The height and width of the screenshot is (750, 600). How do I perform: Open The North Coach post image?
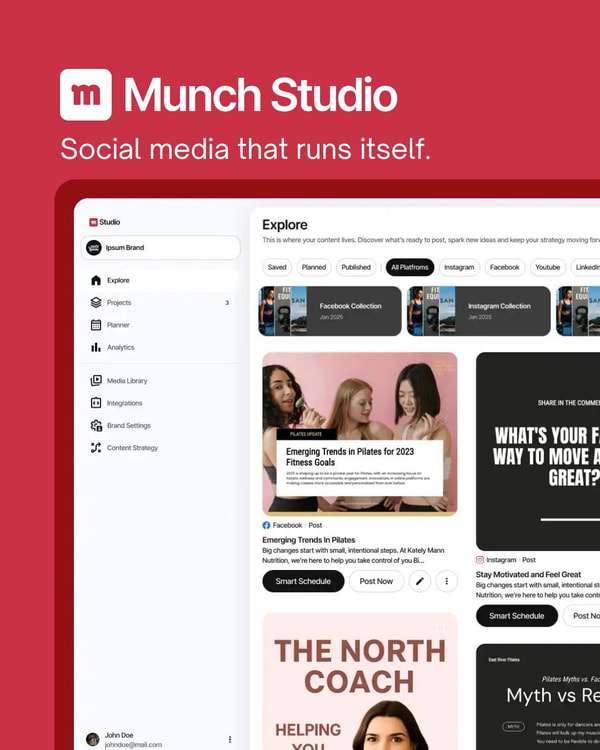(x=360, y=682)
